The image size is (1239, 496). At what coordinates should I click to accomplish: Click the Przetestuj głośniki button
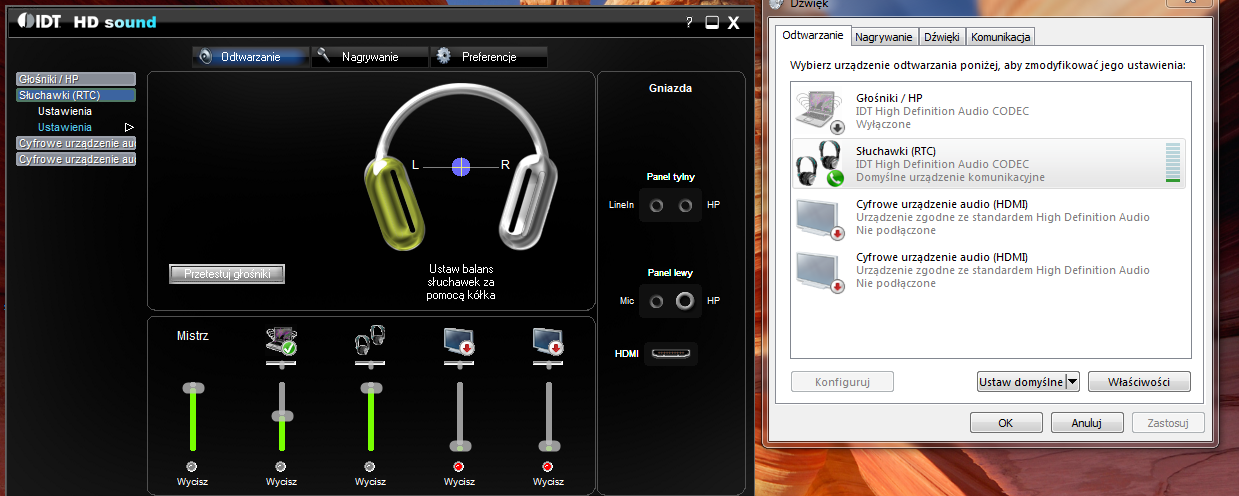[228, 273]
